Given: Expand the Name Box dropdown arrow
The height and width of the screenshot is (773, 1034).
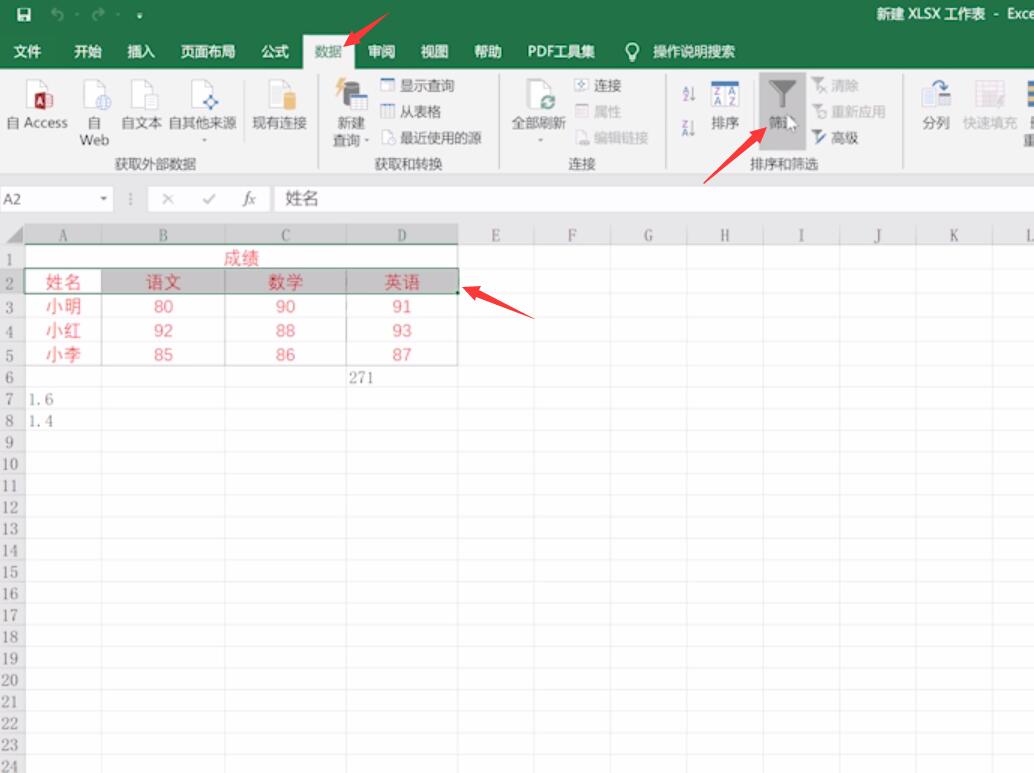Looking at the screenshot, I should click(x=104, y=199).
